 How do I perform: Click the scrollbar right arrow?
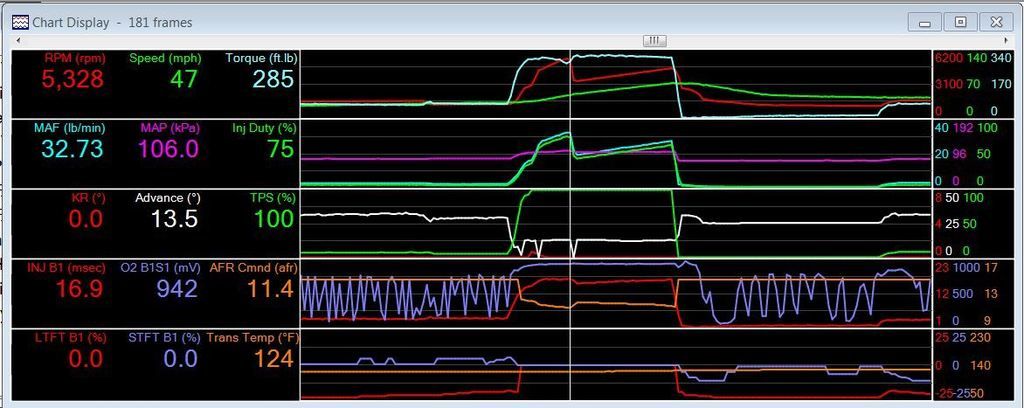point(1007,41)
